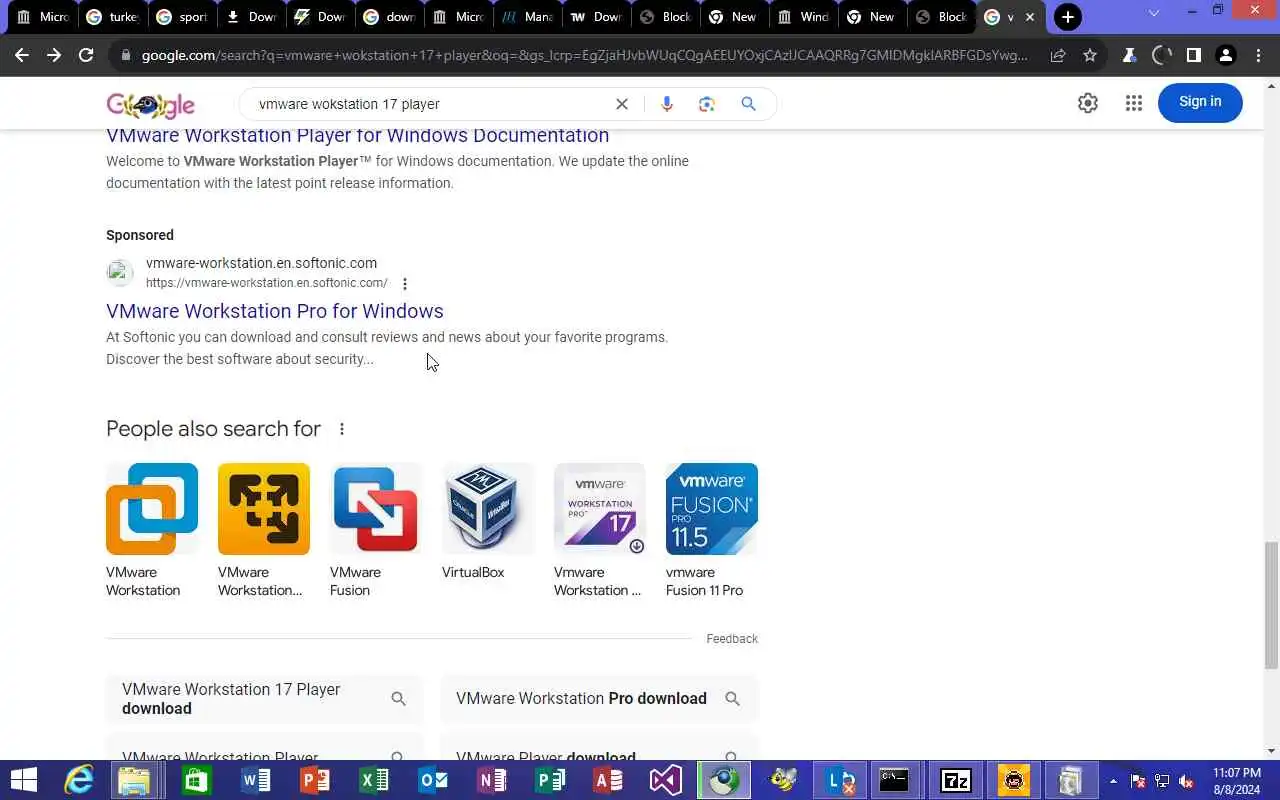Switch to the 'Wind' Microsoft tab
Screen dimensions: 1280x800
(x=804, y=17)
